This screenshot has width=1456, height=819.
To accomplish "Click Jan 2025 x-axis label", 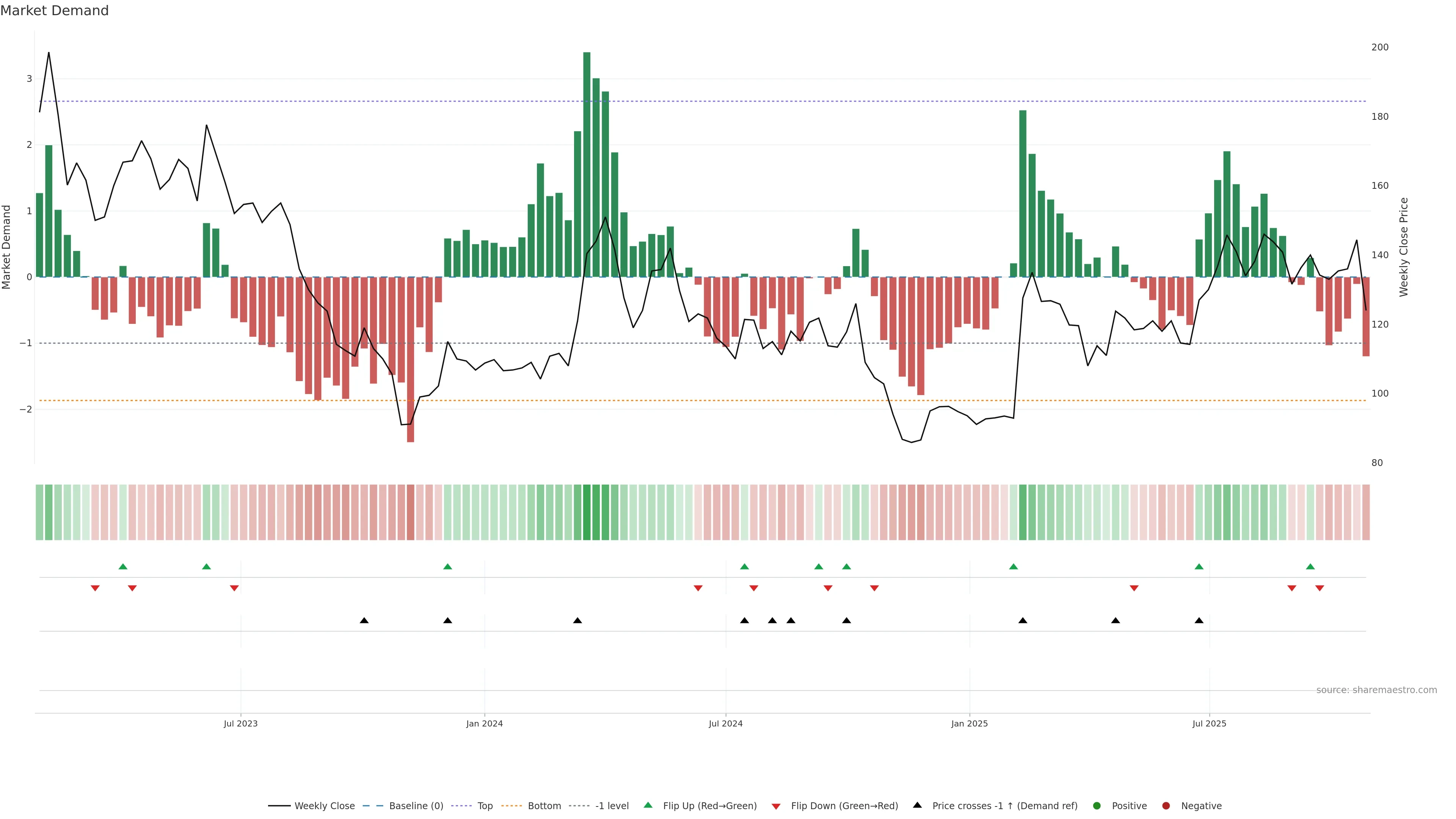I will point(970,723).
